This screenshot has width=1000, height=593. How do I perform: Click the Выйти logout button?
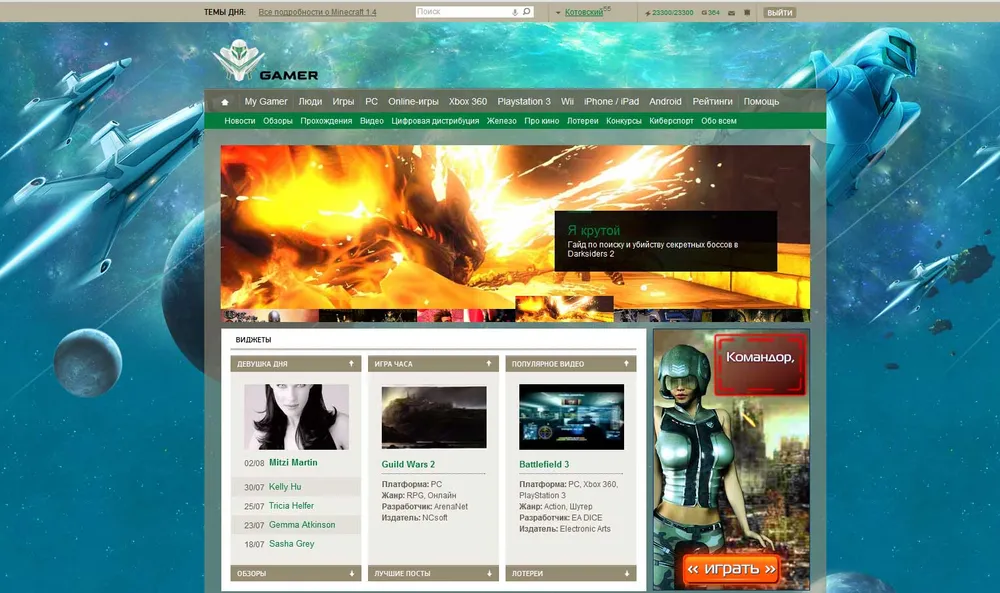coord(779,13)
